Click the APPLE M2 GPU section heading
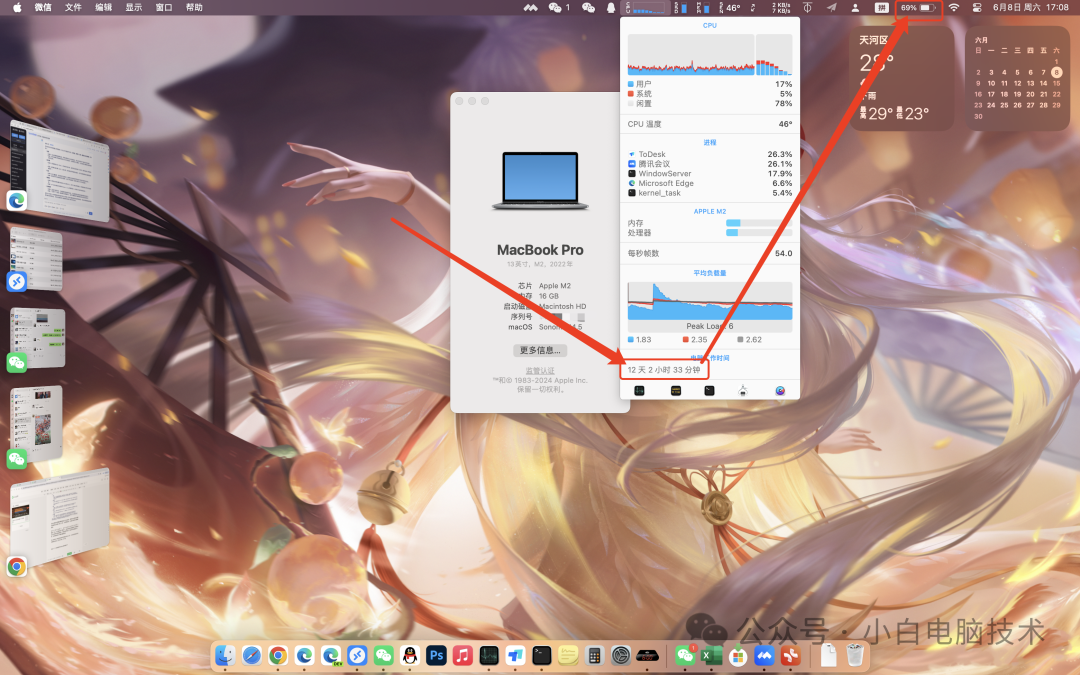 click(709, 211)
